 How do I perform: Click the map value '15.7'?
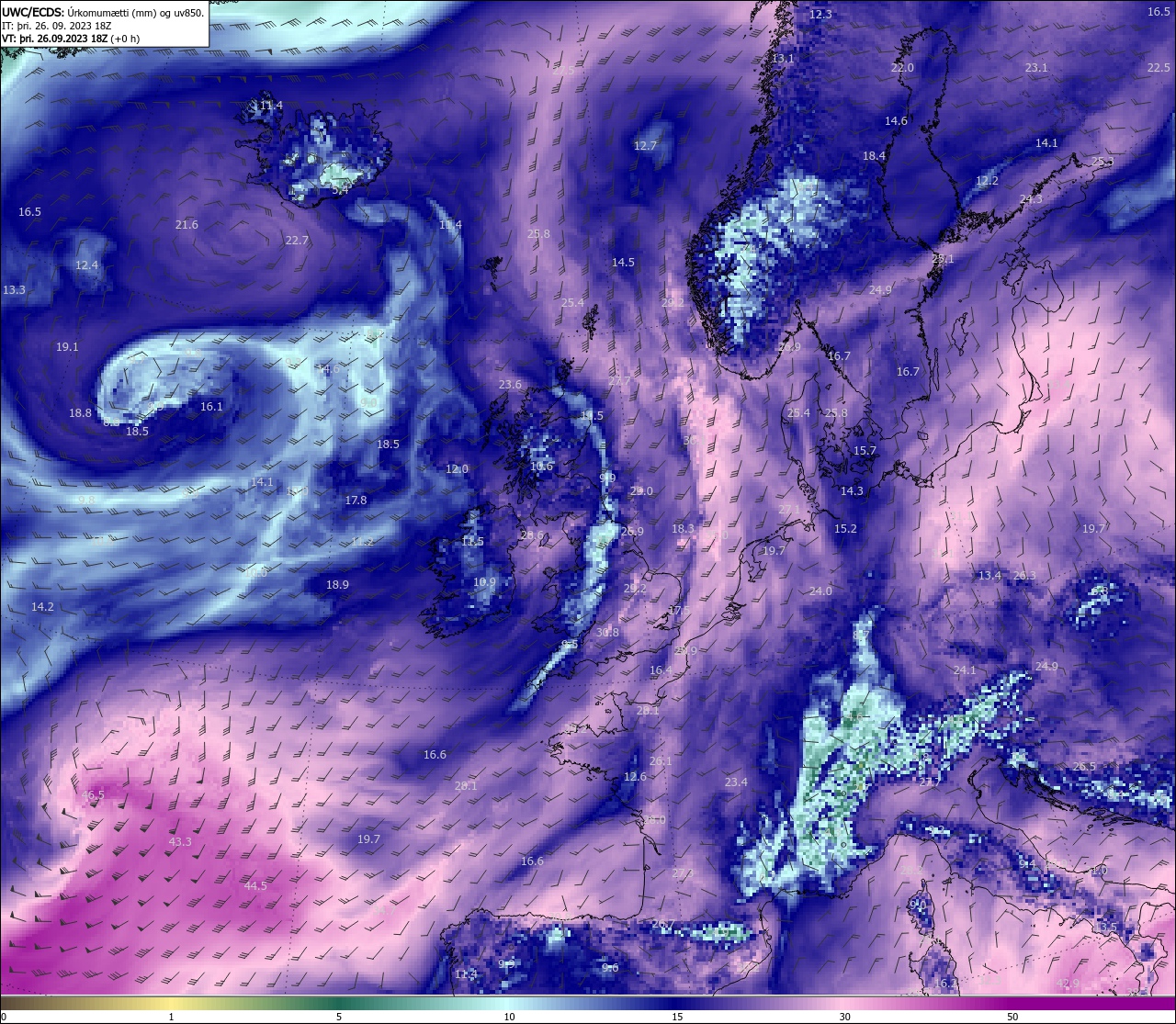pyautogui.click(x=865, y=450)
